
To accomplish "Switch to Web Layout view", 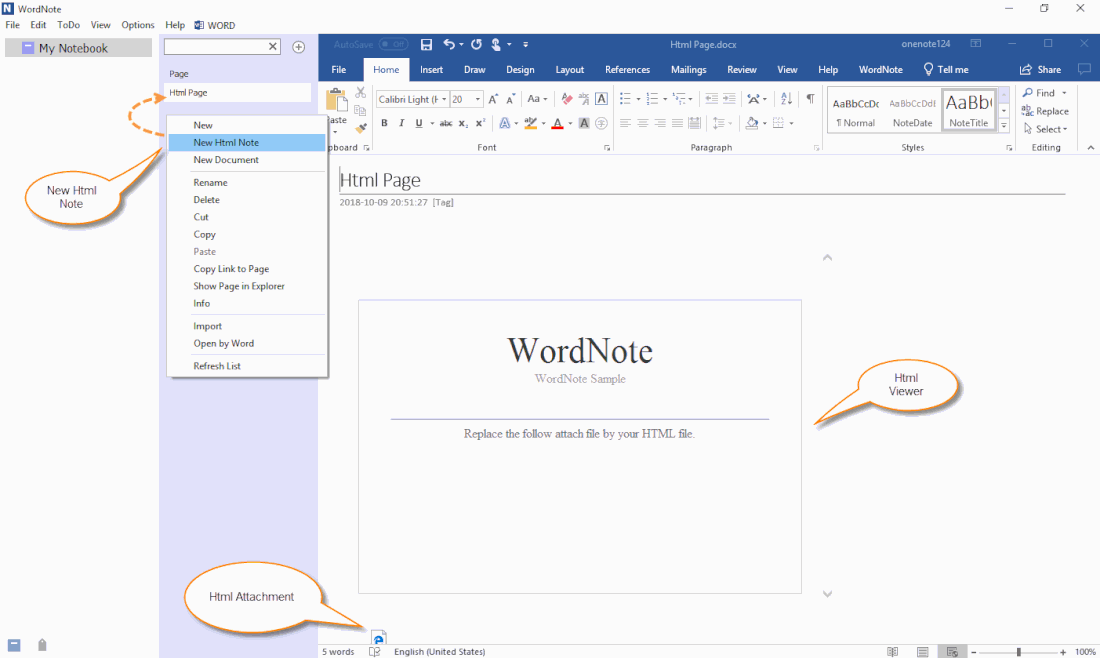I will click(x=952, y=652).
